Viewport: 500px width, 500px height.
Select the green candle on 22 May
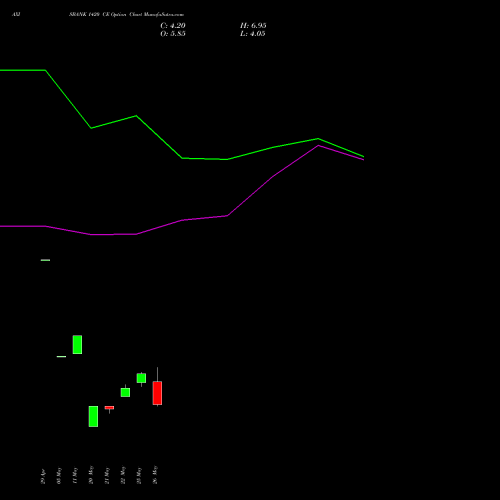pyautogui.click(x=125, y=392)
